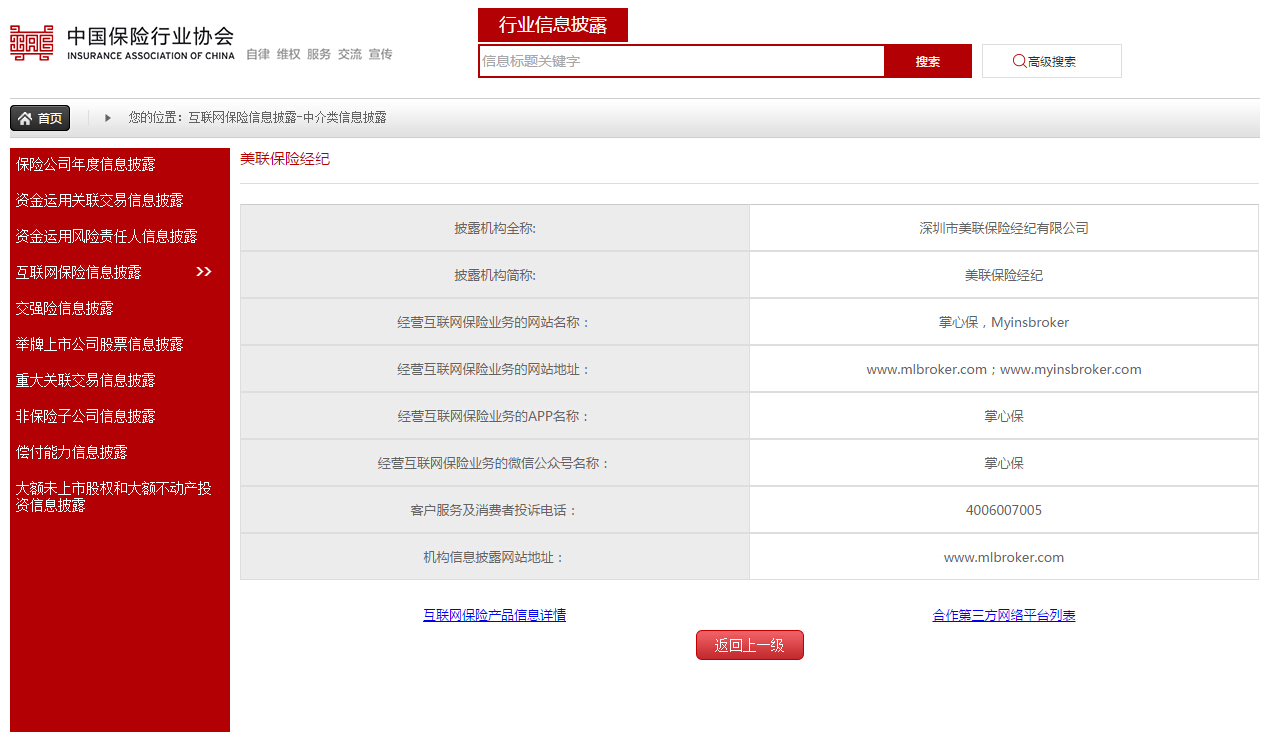Open 资金运用关联交易信息披露 in sidebar
This screenshot has width=1267, height=733.
(x=100, y=200)
